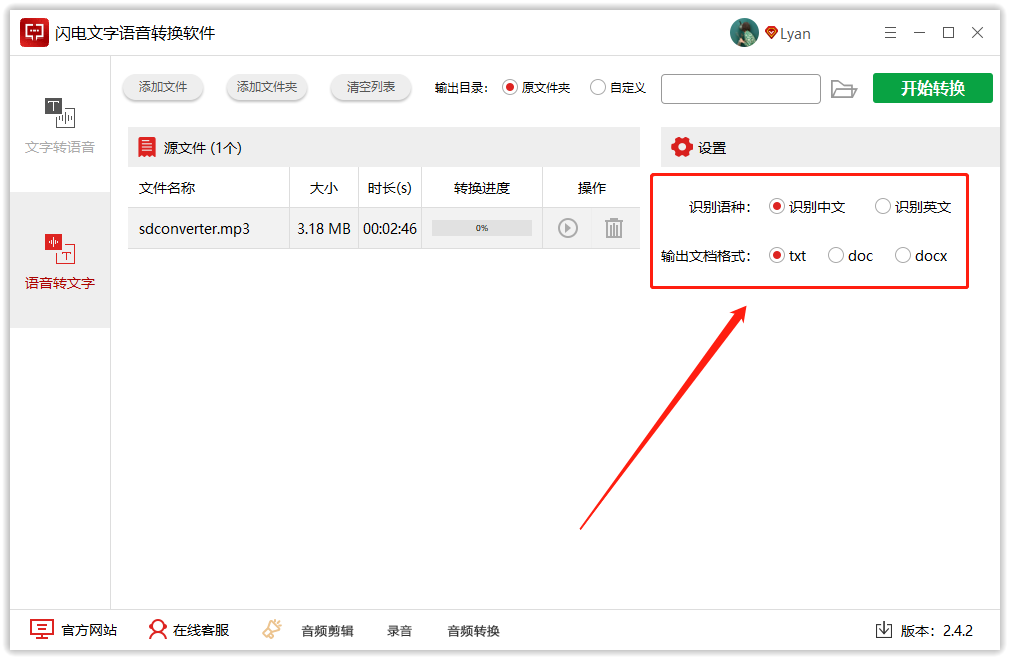Click the output directory input field
1010x660 pixels.
click(740, 88)
